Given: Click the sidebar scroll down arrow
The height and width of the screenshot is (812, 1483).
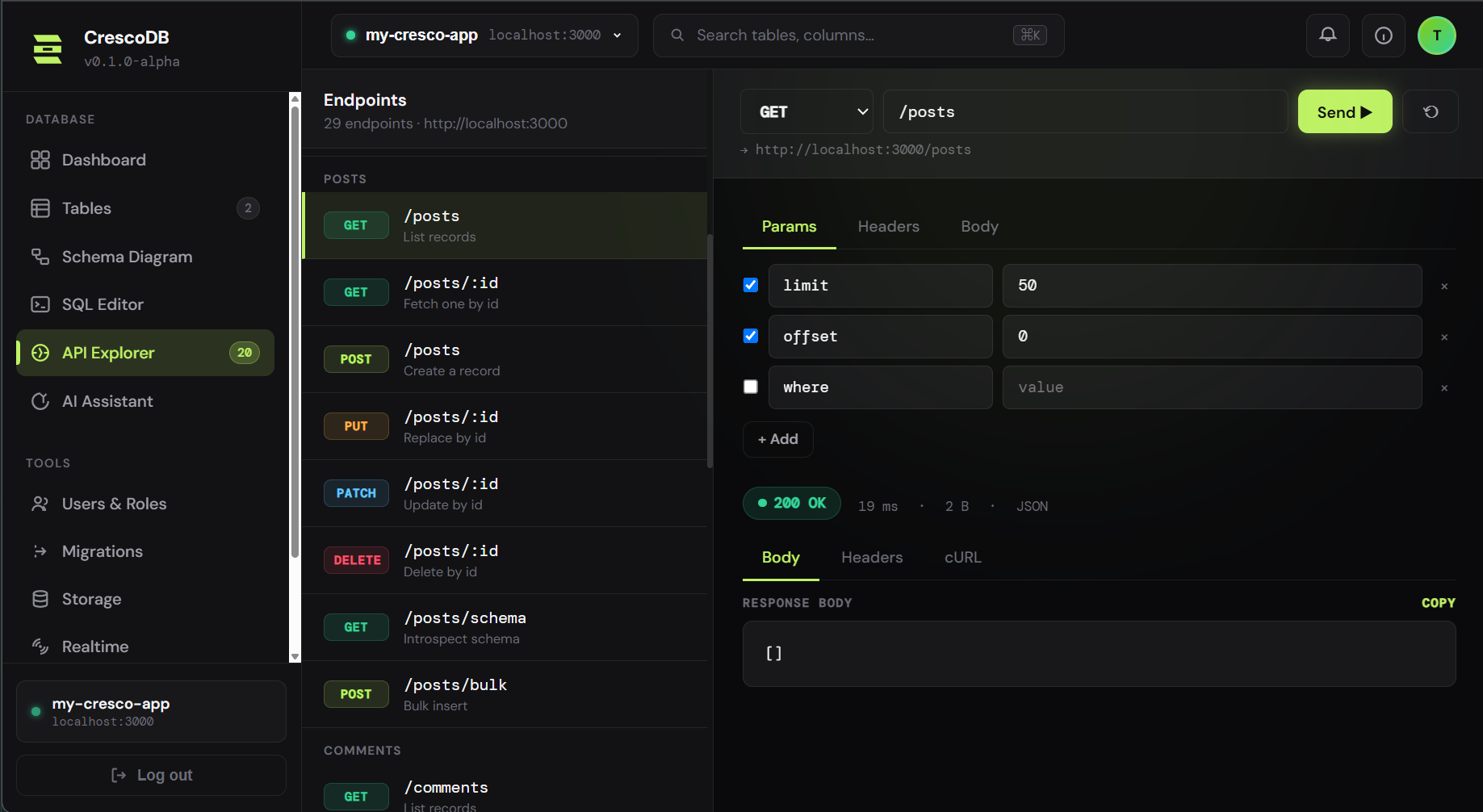Looking at the screenshot, I should [x=295, y=657].
